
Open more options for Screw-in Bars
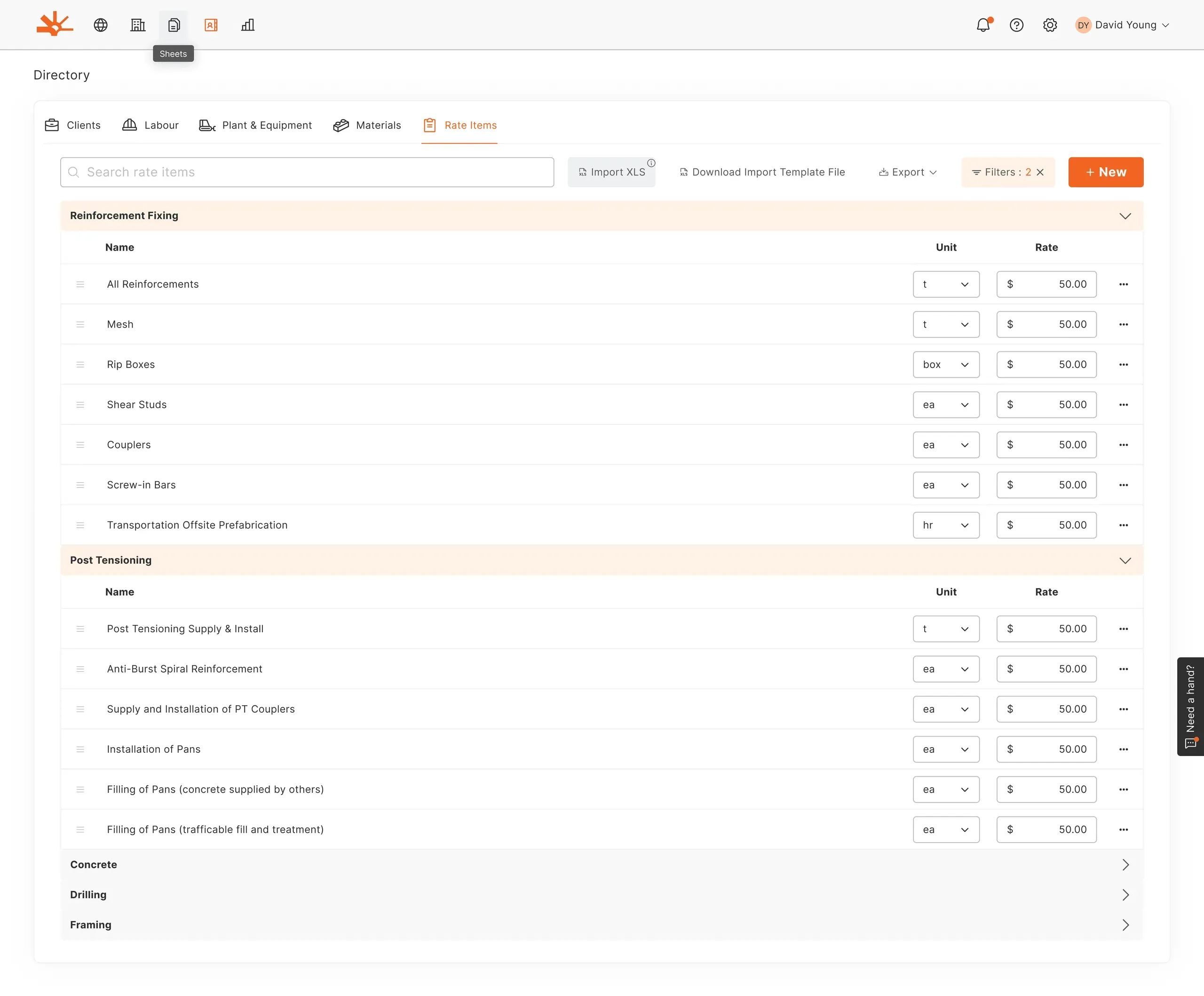(1124, 485)
